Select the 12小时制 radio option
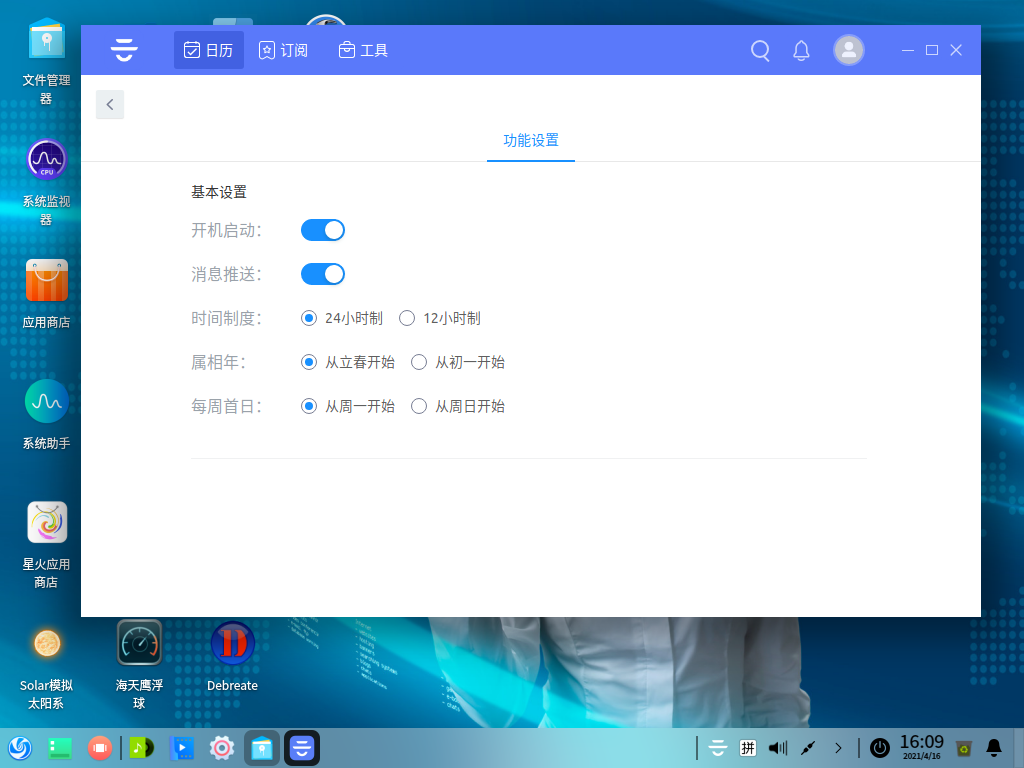The width and height of the screenshot is (1024, 768). (x=440, y=318)
